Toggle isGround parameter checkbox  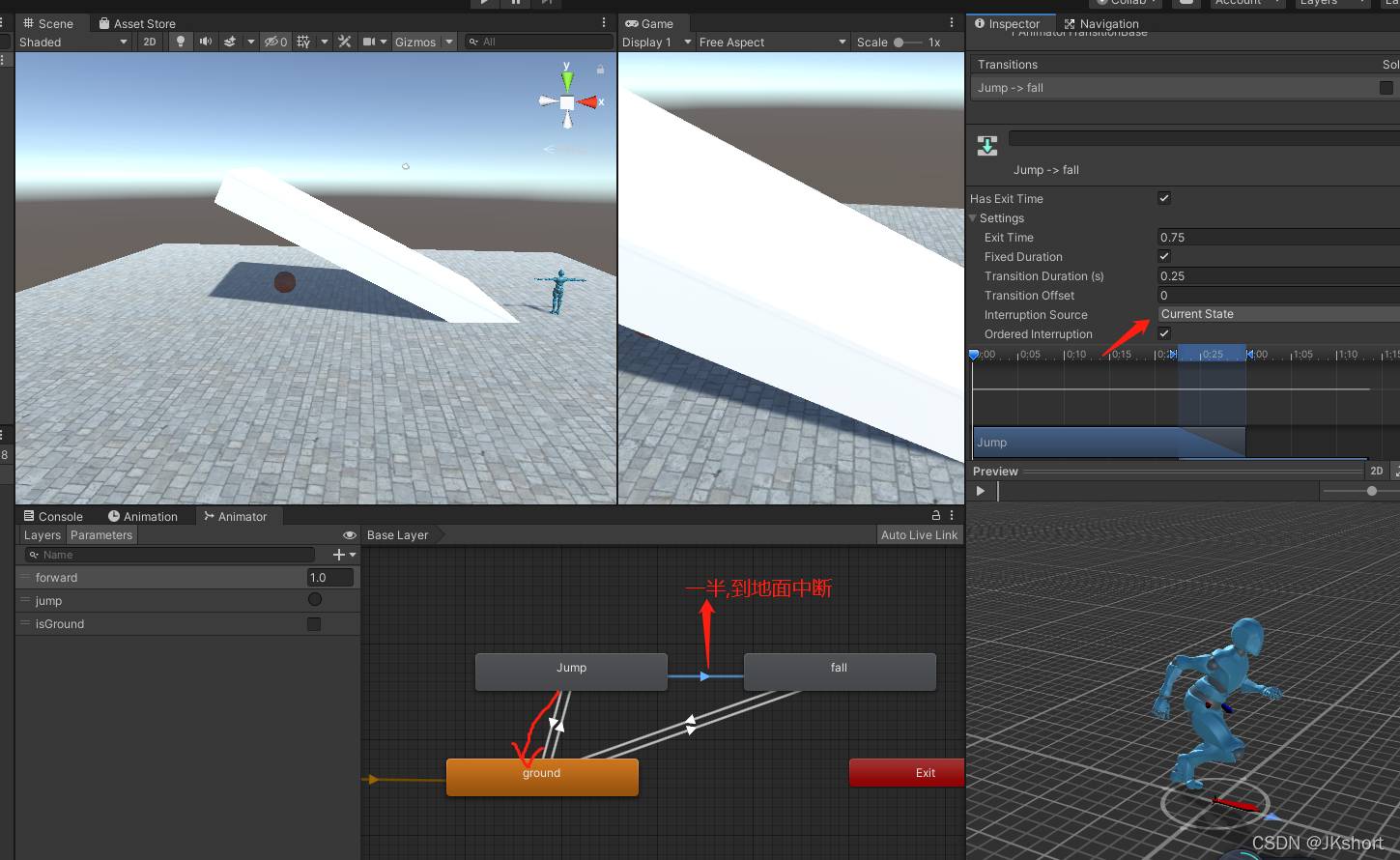tap(314, 624)
